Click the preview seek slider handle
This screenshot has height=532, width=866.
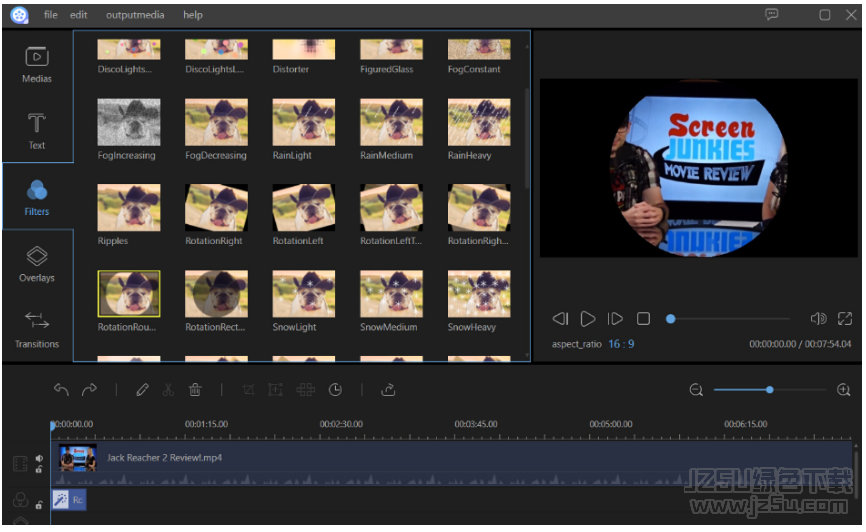670,319
